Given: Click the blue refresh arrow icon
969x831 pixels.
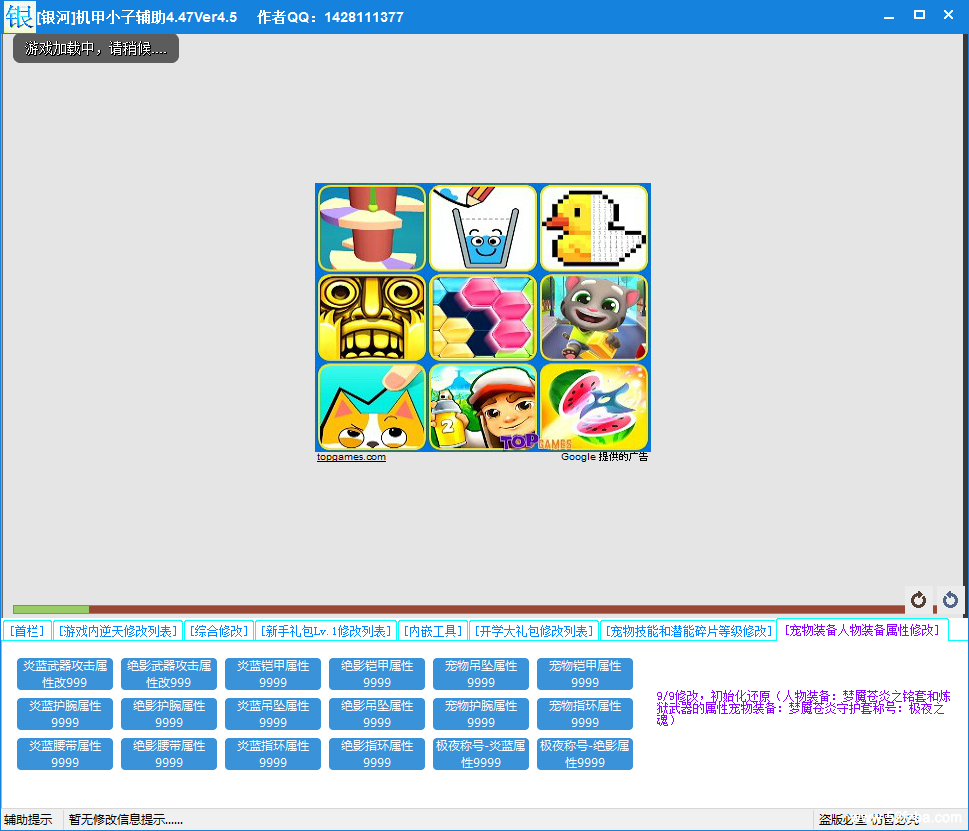Looking at the screenshot, I should coord(950,599).
